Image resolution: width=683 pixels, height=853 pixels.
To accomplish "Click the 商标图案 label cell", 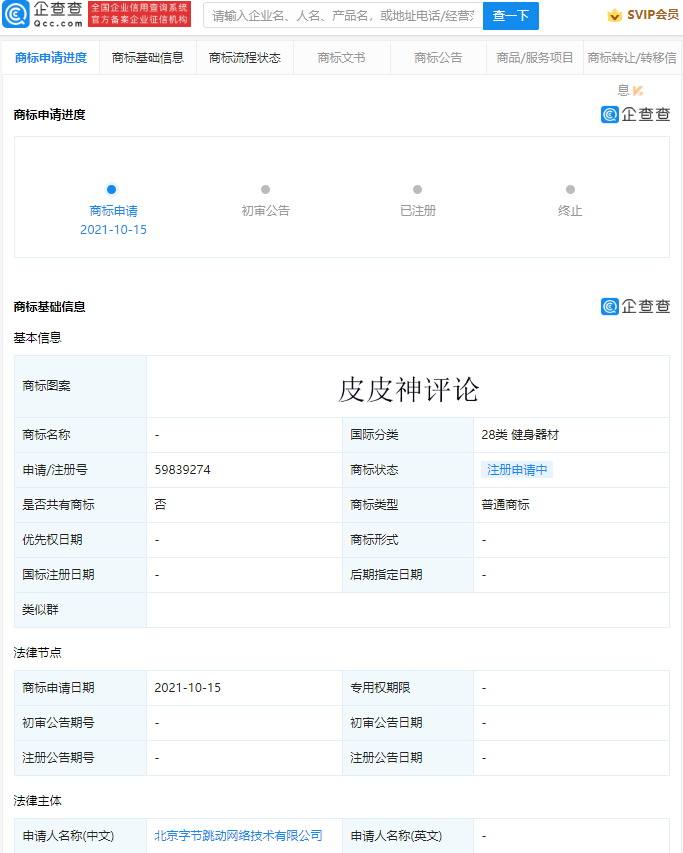I will coord(80,386).
